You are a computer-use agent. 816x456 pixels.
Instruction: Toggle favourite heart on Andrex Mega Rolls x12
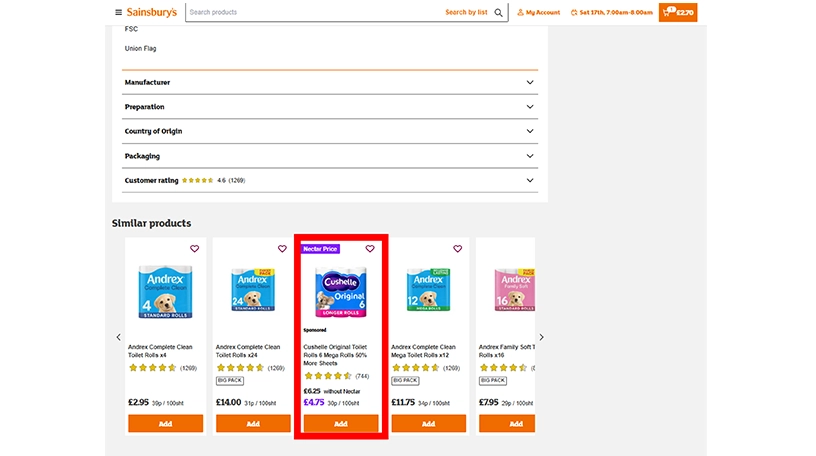tap(458, 249)
